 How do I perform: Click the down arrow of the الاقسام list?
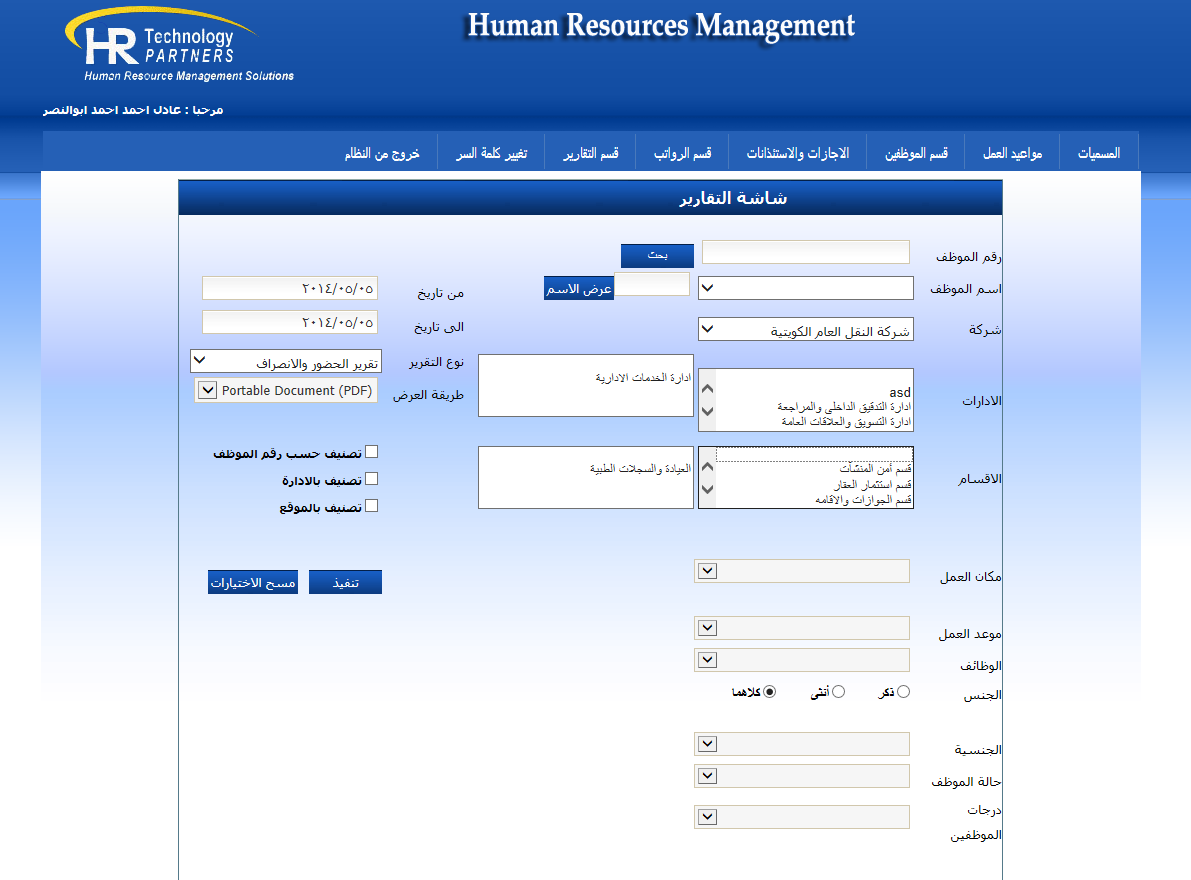tap(707, 490)
